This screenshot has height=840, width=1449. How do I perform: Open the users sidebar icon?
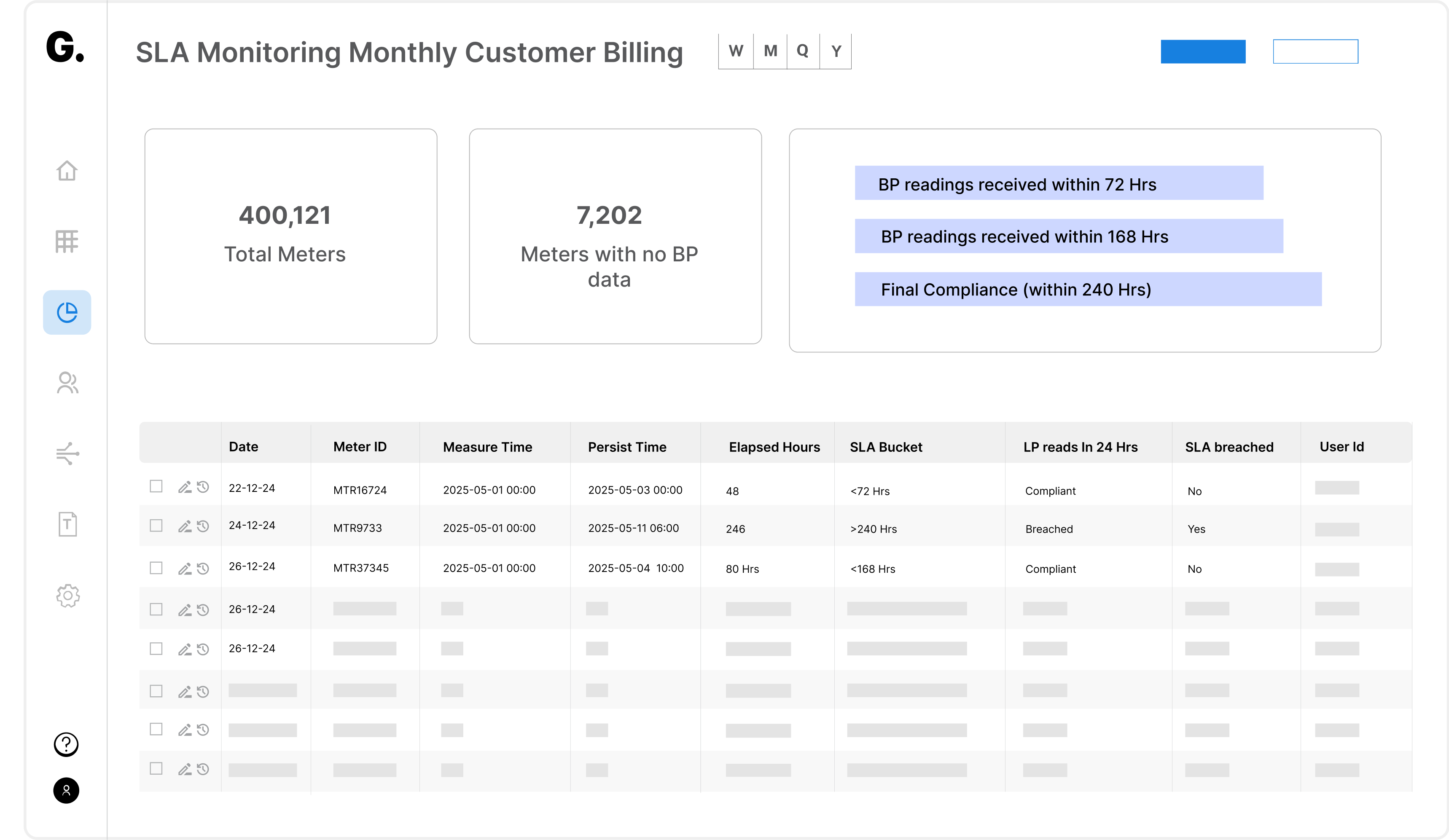click(x=67, y=383)
